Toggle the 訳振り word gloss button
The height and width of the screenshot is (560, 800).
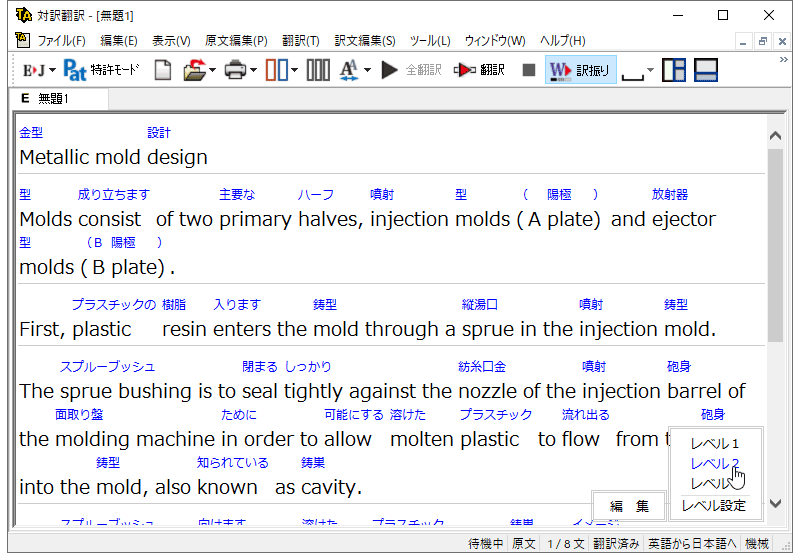tap(581, 70)
